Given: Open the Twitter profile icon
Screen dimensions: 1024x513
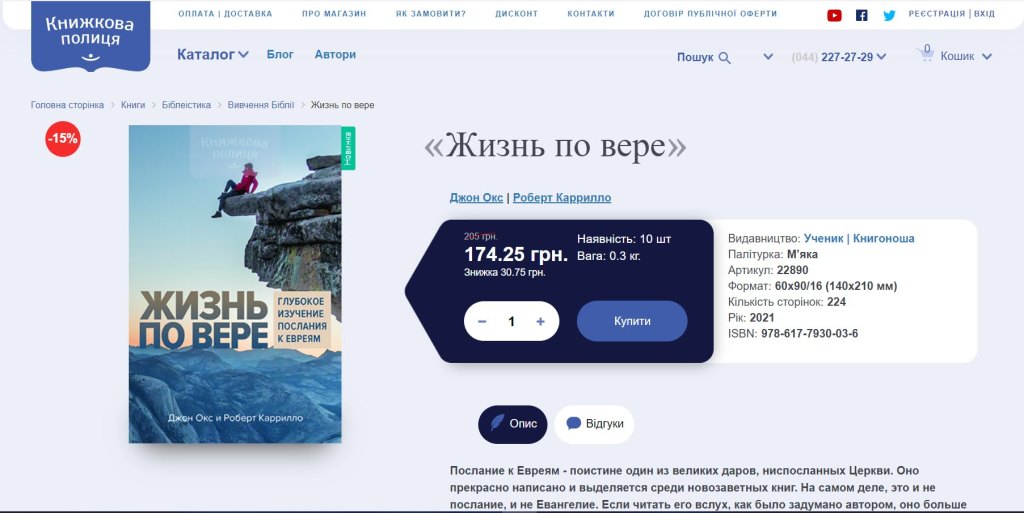Looking at the screenshot, I should 889,15.
